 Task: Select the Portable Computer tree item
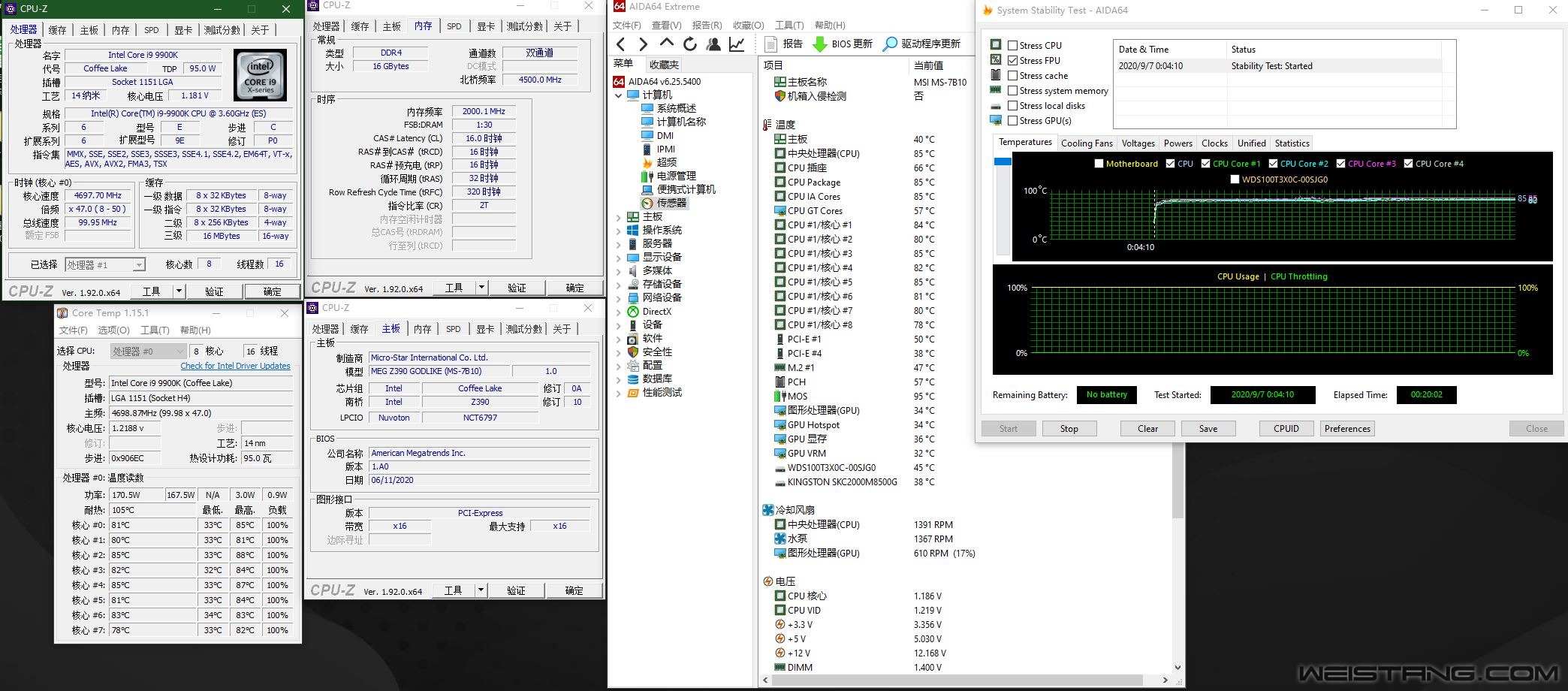[x=686, y=189]
